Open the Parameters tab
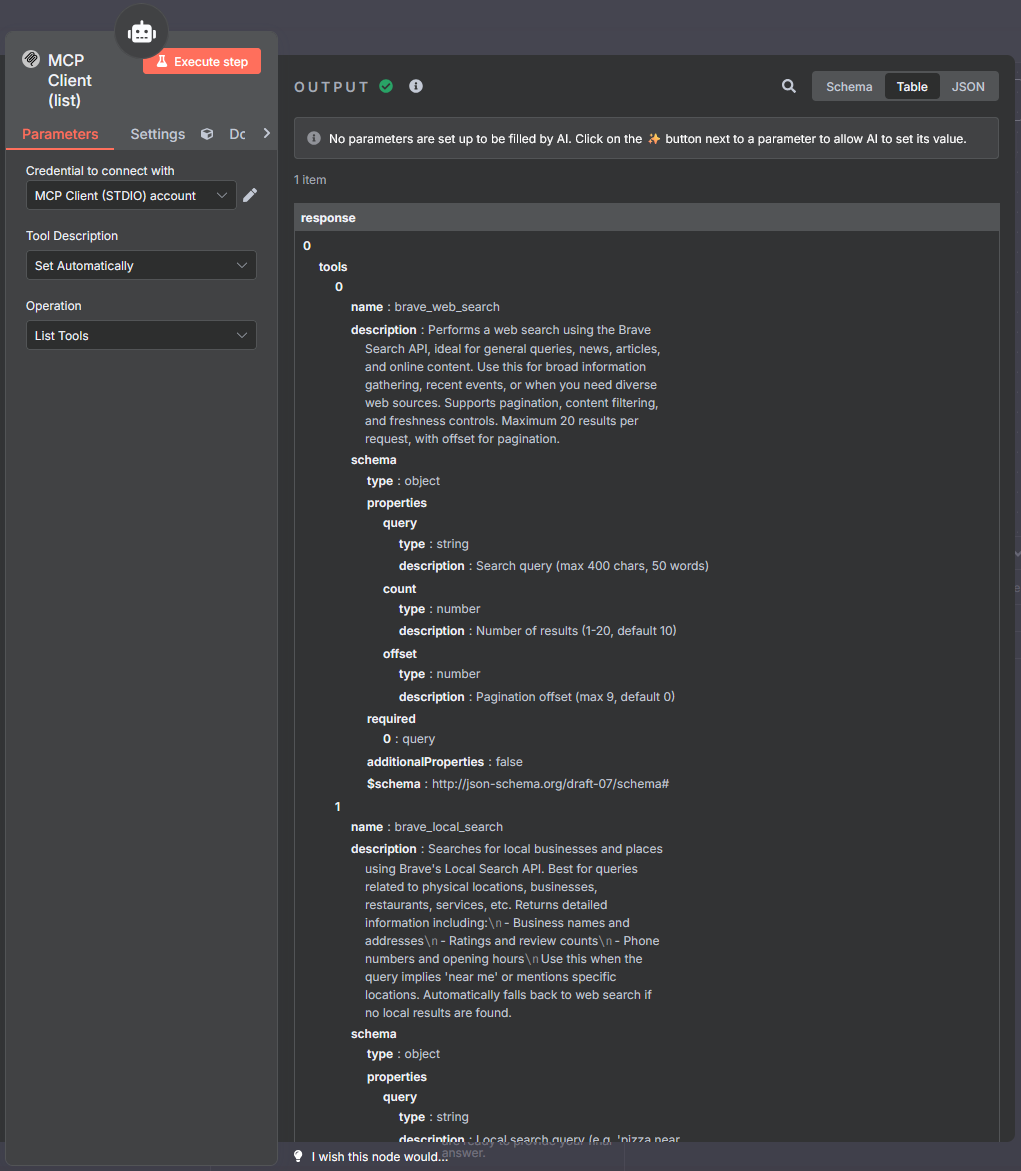Viewport: 1021px width, 1171px height. (60, 134)
